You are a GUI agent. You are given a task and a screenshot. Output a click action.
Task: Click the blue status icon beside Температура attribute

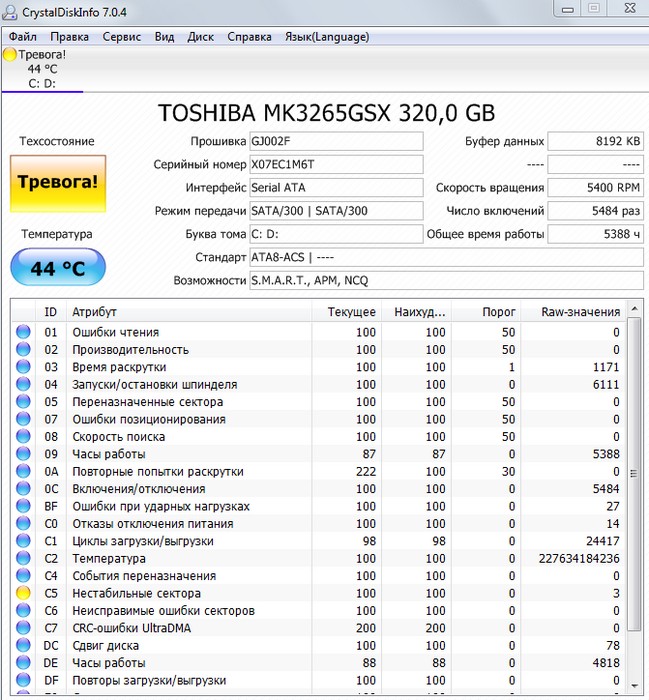click(x=22, y=558)
